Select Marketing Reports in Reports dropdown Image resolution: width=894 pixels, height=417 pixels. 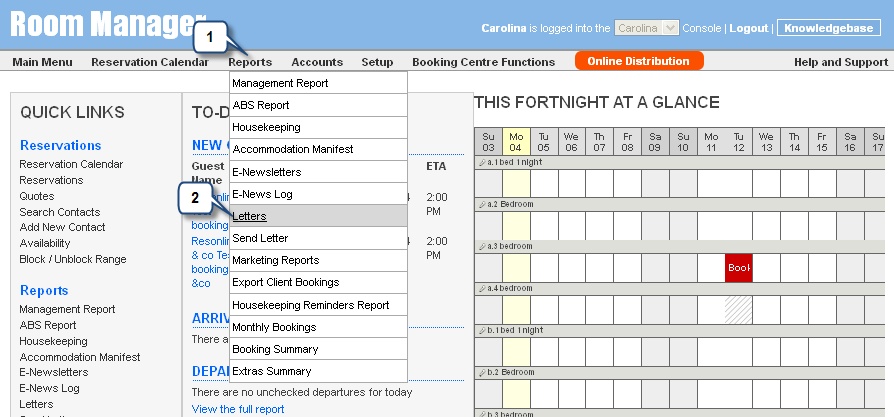pyautogui.click(x=318, y=260)
